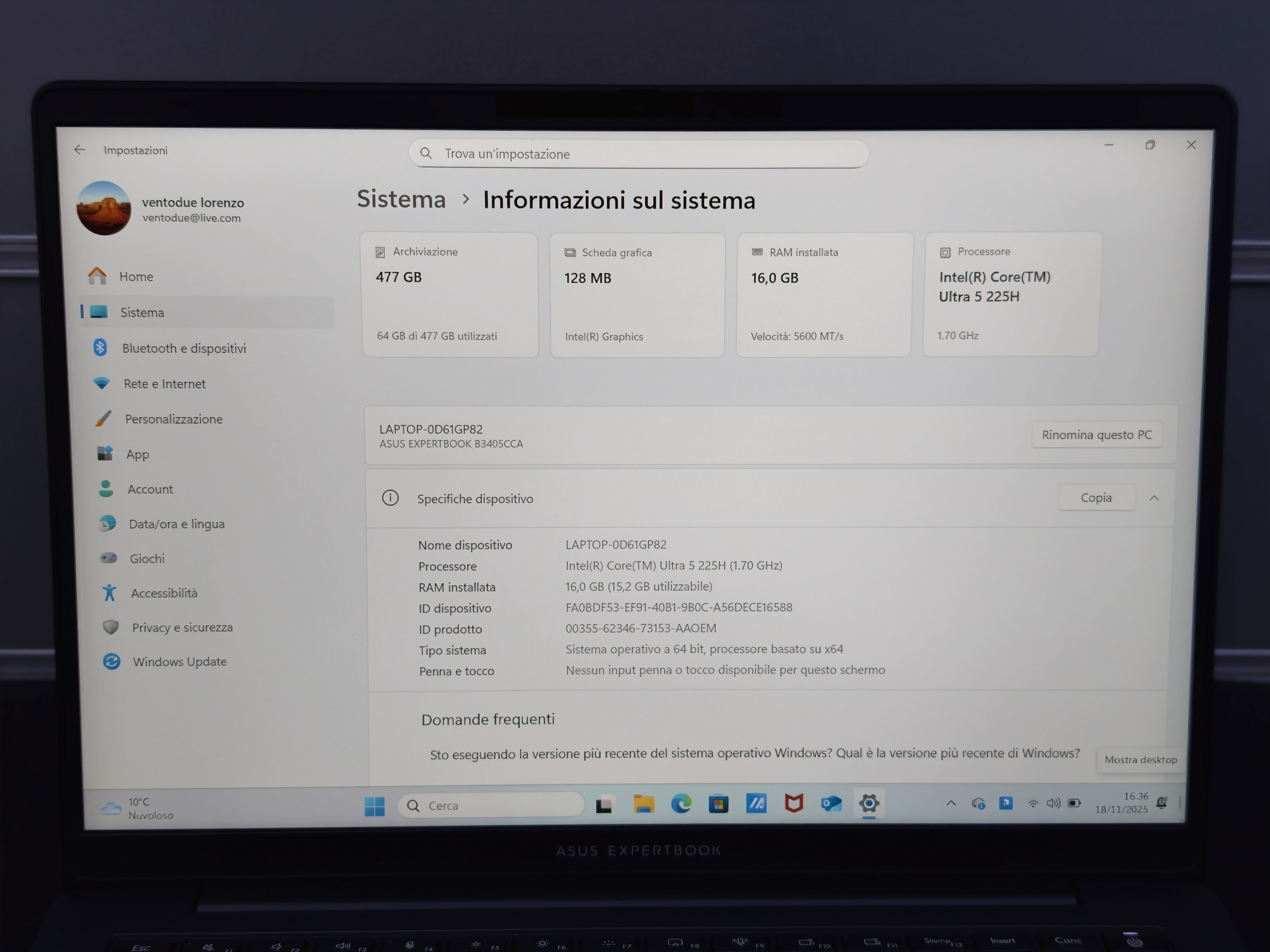Click the Trova un'impostazione search field
Viewport: 1270px width, 952px height.
pos(638,154)
